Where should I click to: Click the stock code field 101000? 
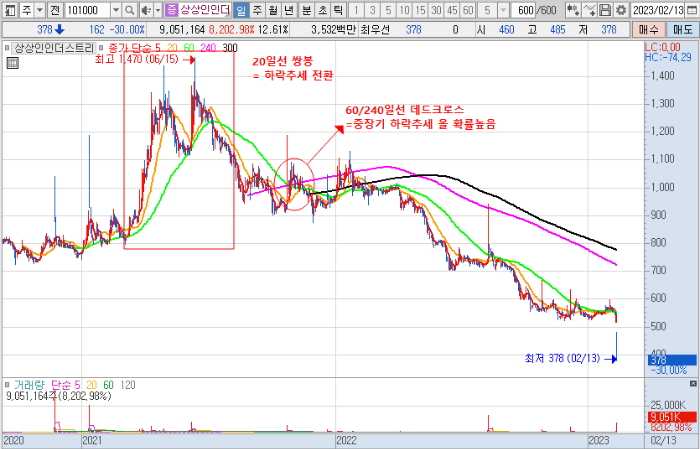point(88,10)
